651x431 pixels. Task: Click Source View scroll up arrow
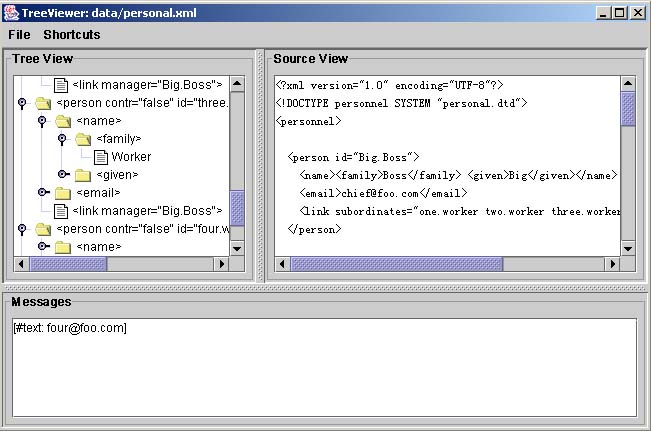pos(628,83)
